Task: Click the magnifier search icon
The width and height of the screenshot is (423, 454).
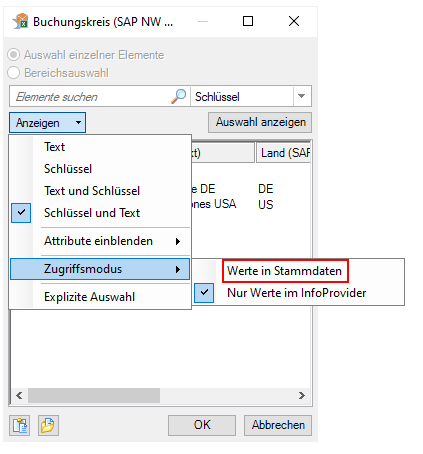Action: (179, 96)
